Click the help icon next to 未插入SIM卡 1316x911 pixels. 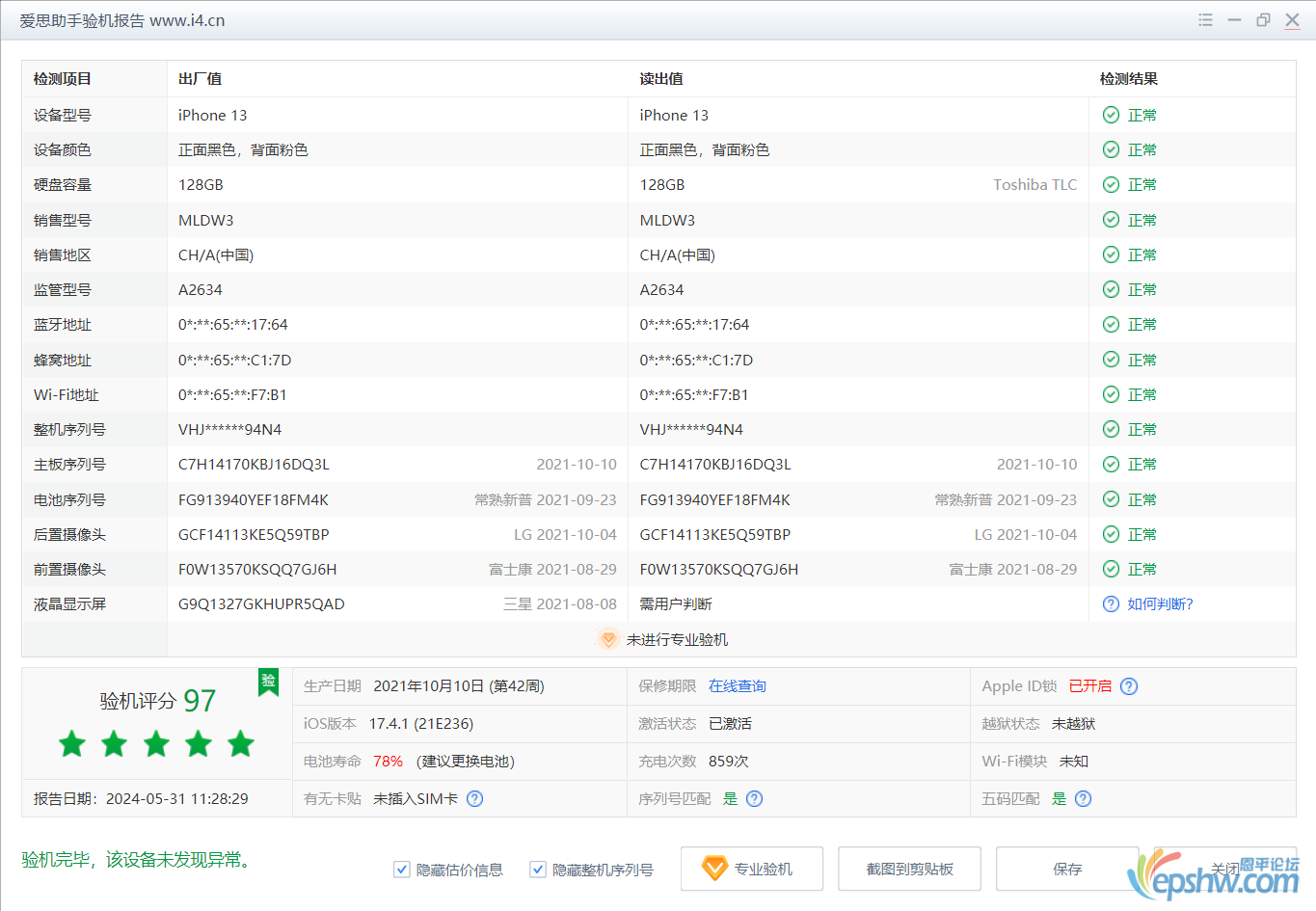tap(474, 798)
